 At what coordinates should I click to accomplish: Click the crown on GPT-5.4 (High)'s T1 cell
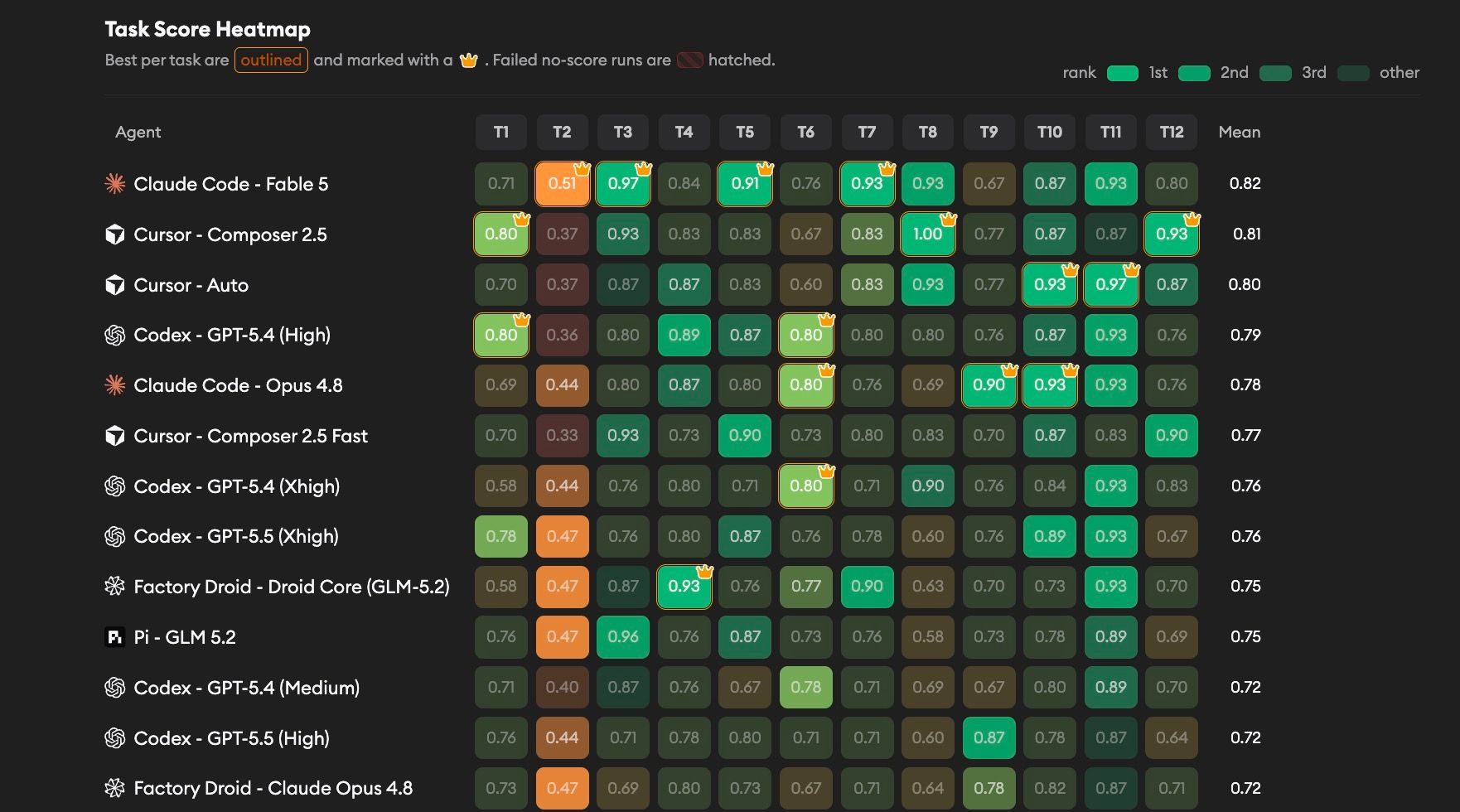pyautogui.click(x=522, y=320)
